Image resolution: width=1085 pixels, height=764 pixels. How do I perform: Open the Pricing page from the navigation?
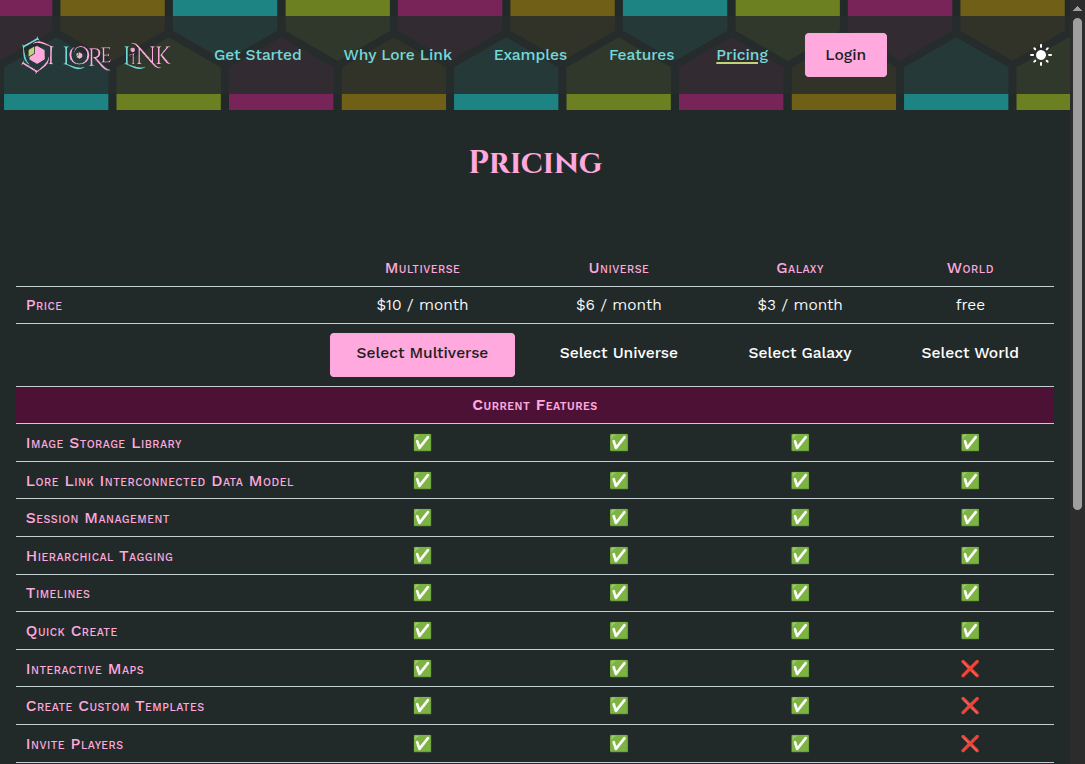(742, 55)
